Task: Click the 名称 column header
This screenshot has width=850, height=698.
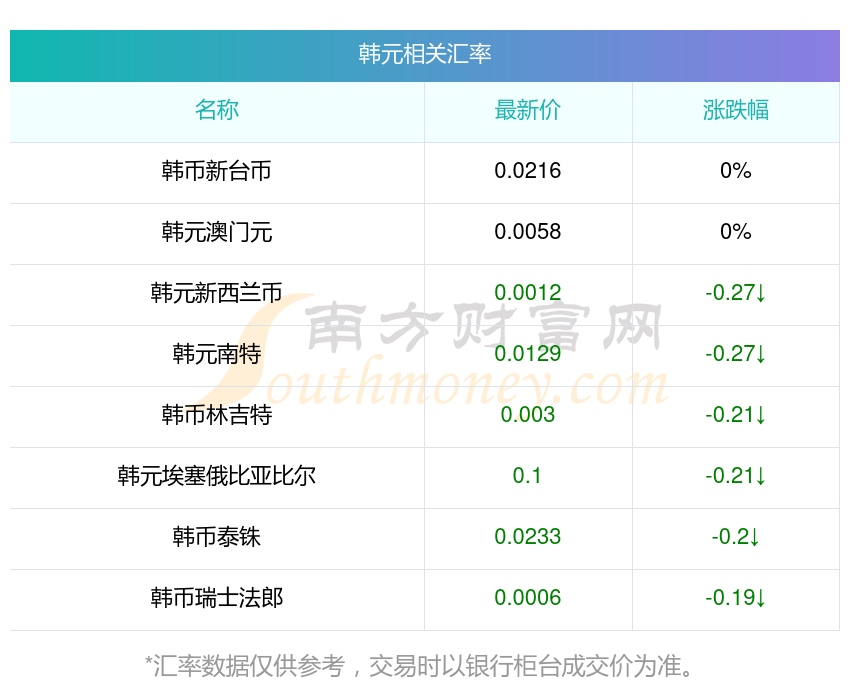Action: (x=217, y=110)
